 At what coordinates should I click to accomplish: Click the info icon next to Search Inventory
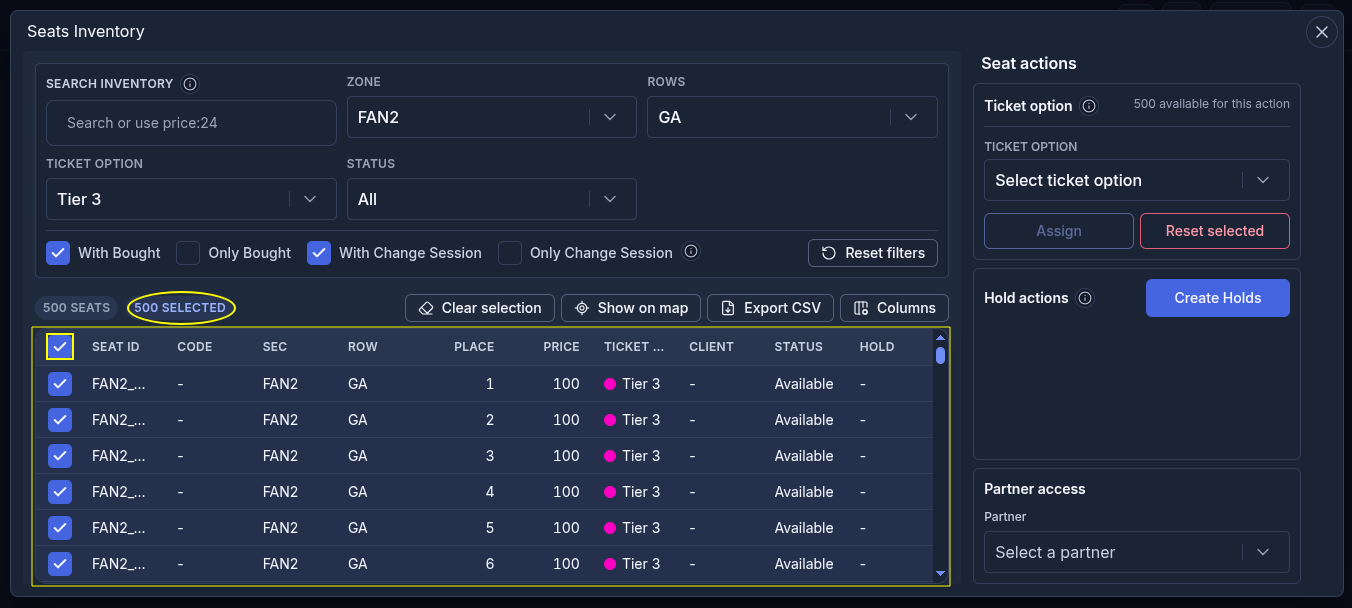pyautogui.click(x=190, y=84)
